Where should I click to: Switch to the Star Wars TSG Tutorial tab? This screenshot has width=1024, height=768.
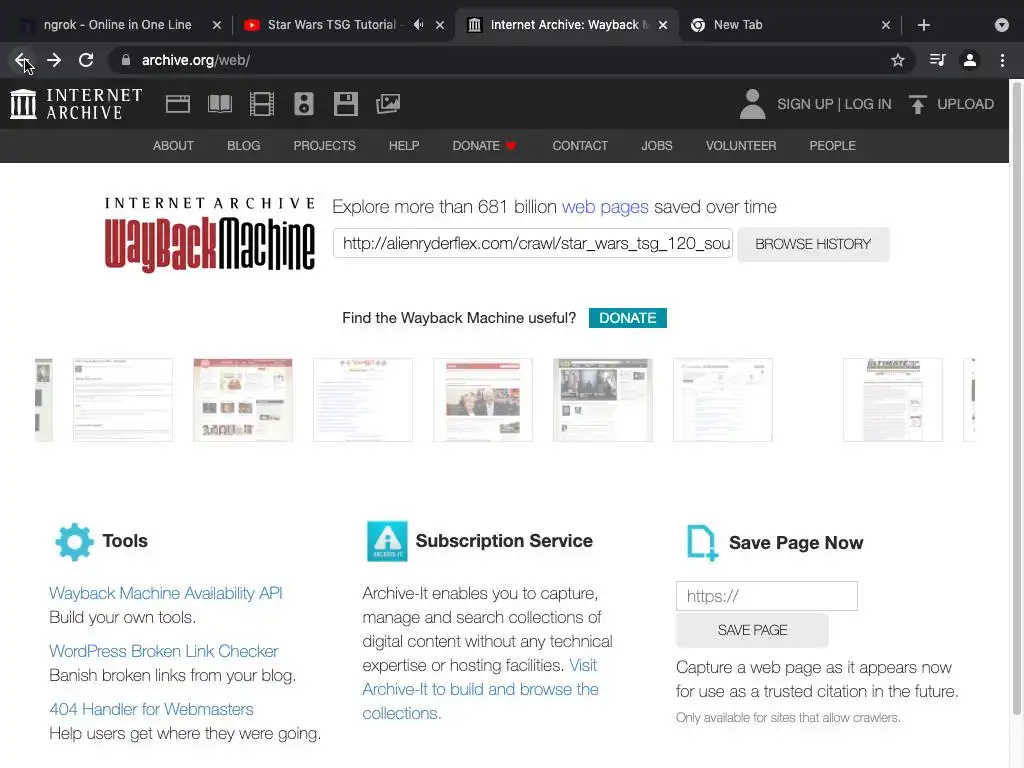[332, 25]
